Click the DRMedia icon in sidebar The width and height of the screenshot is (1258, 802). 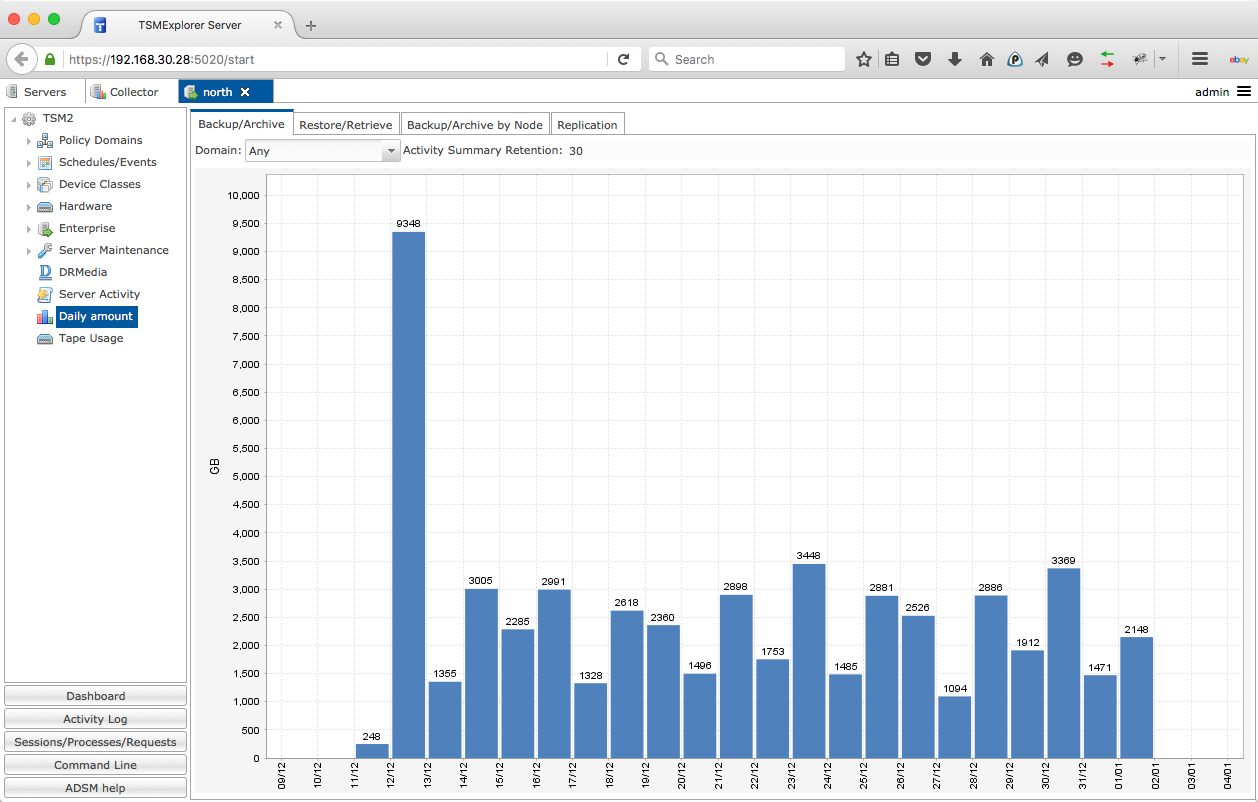45,272
